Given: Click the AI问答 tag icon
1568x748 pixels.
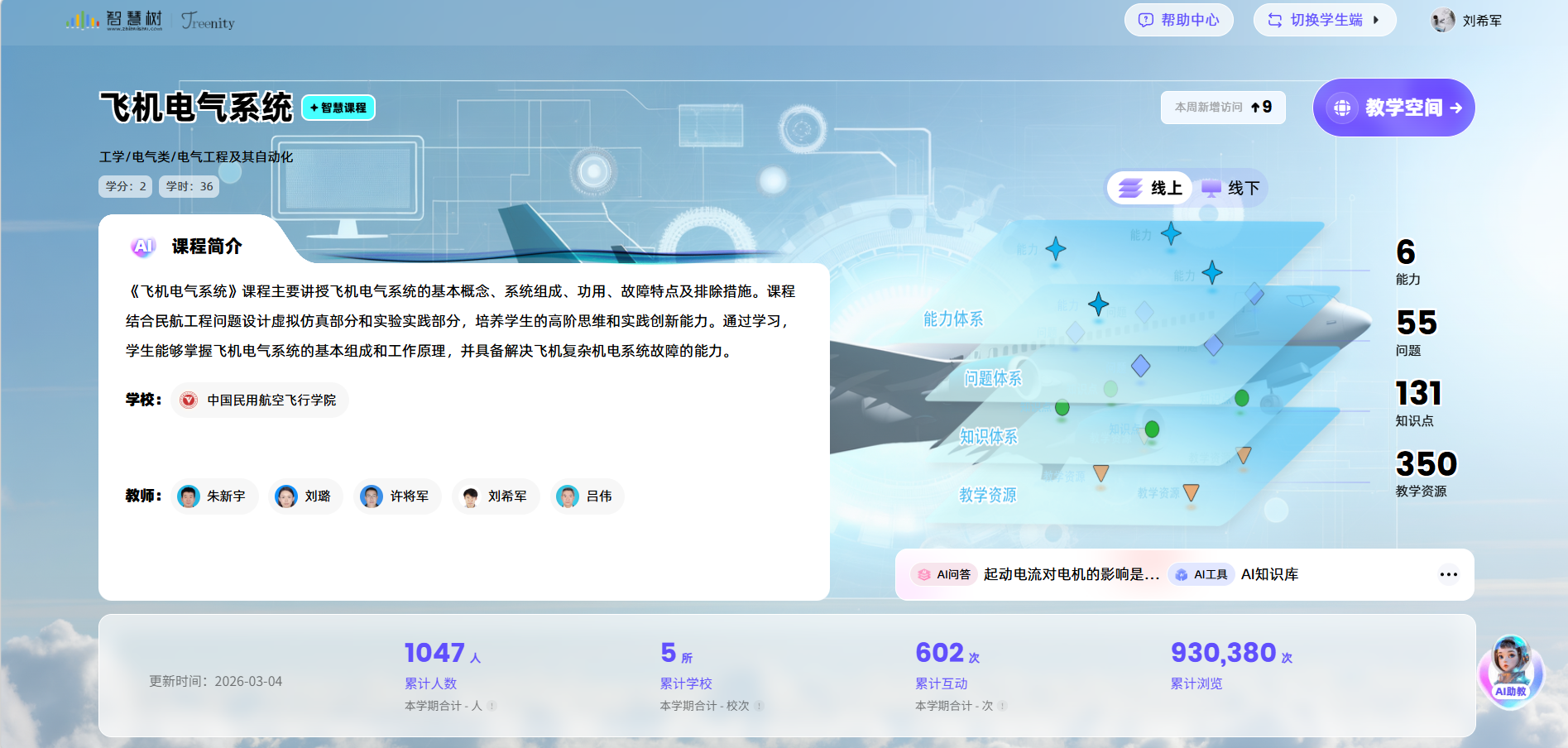Looking at the screenshot, I should tap(924, 574).
